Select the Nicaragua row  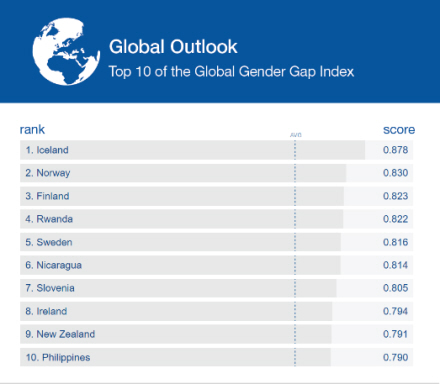point(216,265)
